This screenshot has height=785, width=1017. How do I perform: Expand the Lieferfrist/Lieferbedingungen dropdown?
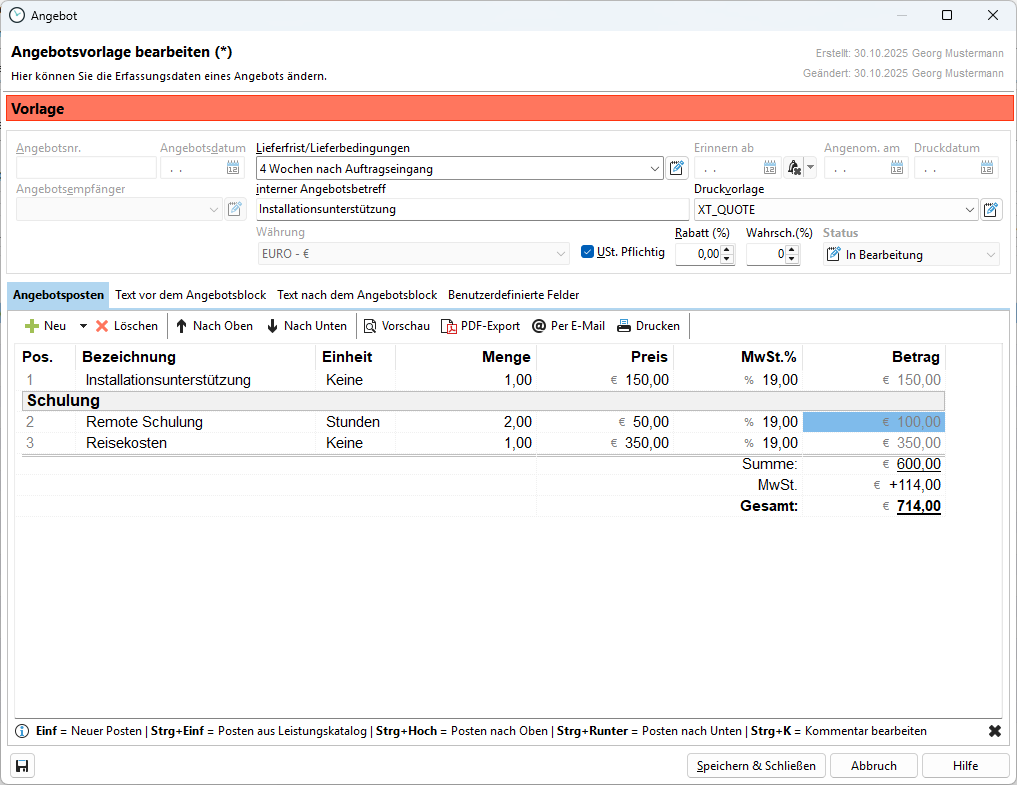click(655, 169)
